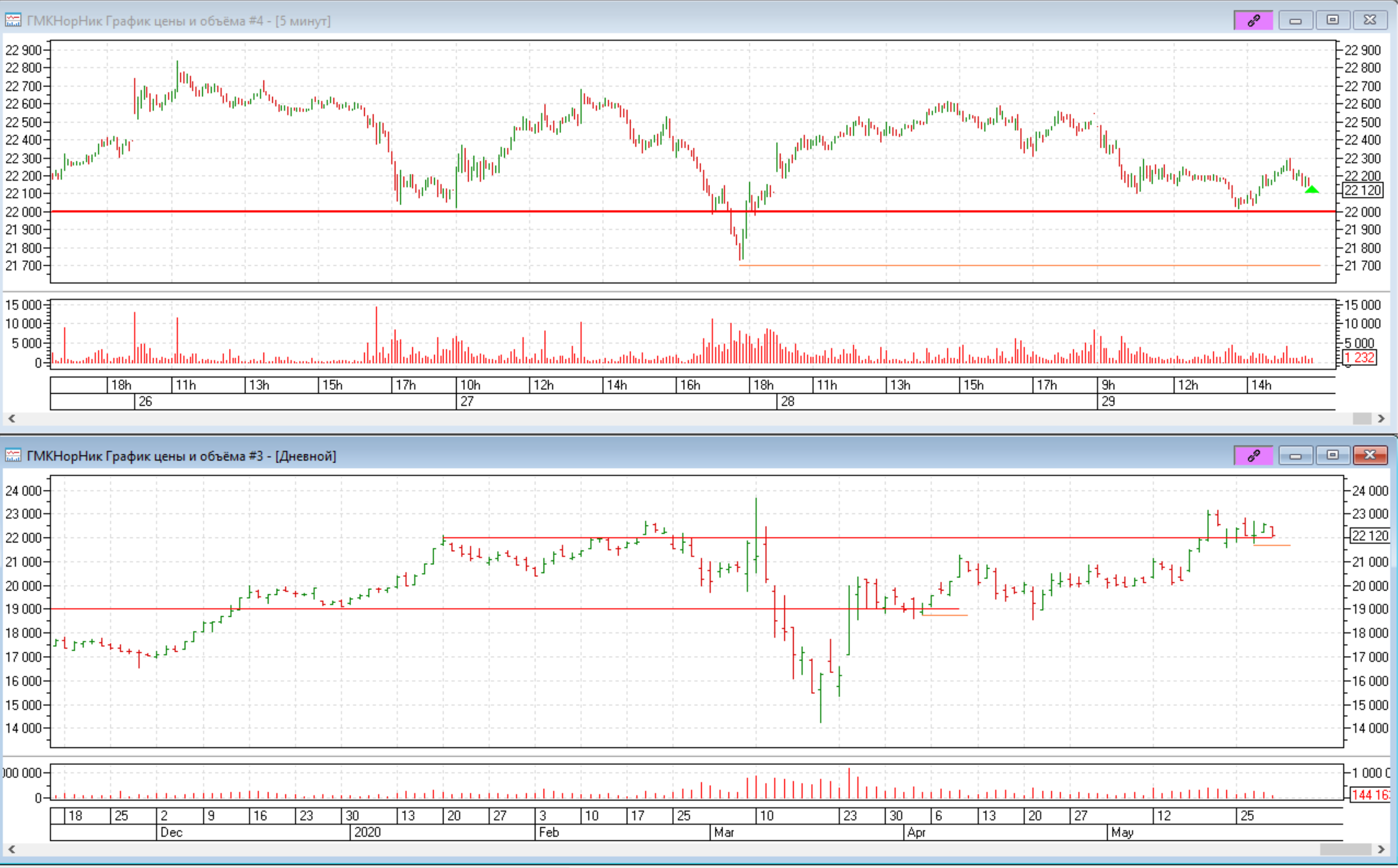Maximize the daily chart window
Screen dimensions: 1398x868
tap(1332, 455)
